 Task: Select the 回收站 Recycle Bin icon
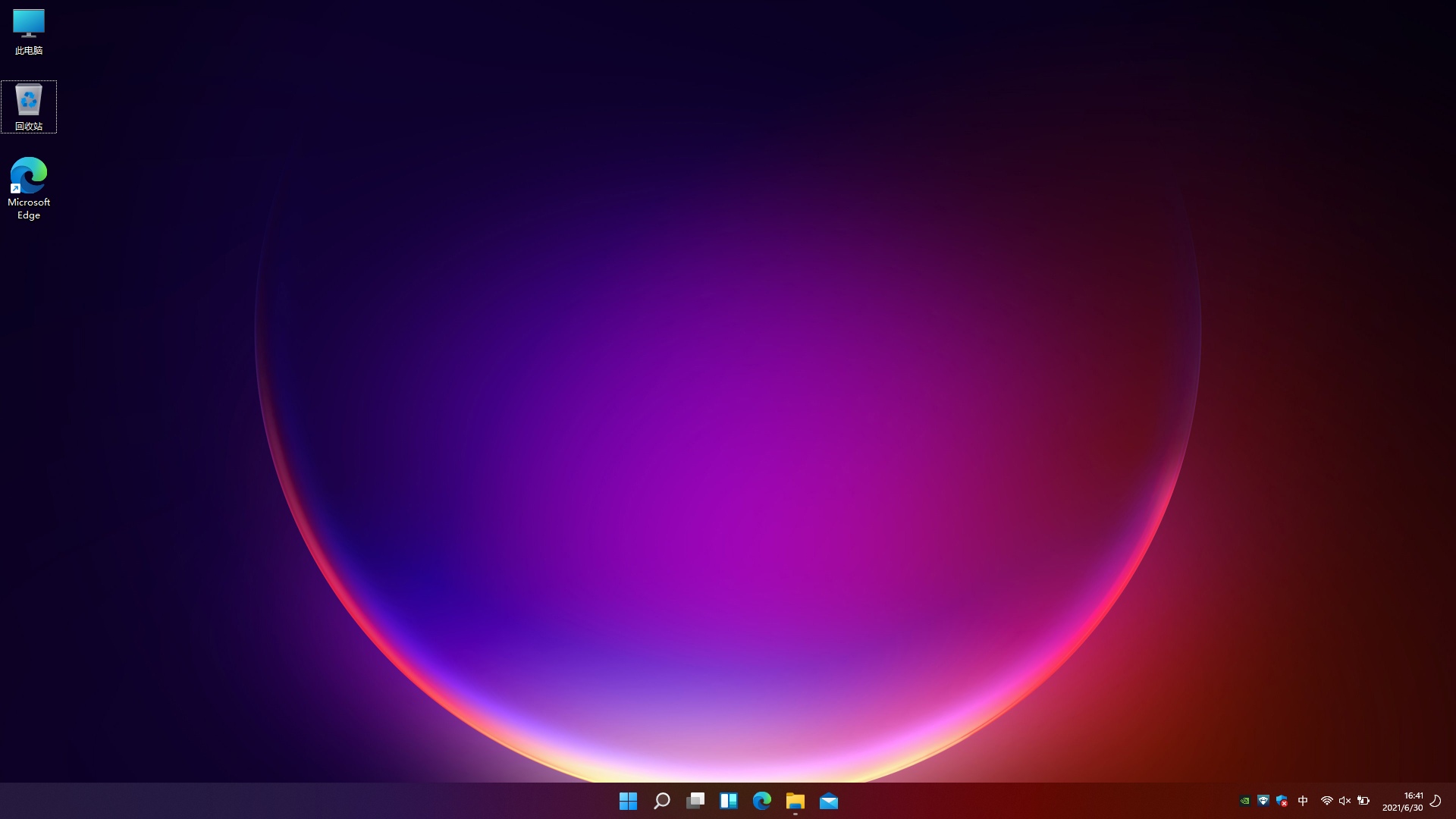coord(29,105)
